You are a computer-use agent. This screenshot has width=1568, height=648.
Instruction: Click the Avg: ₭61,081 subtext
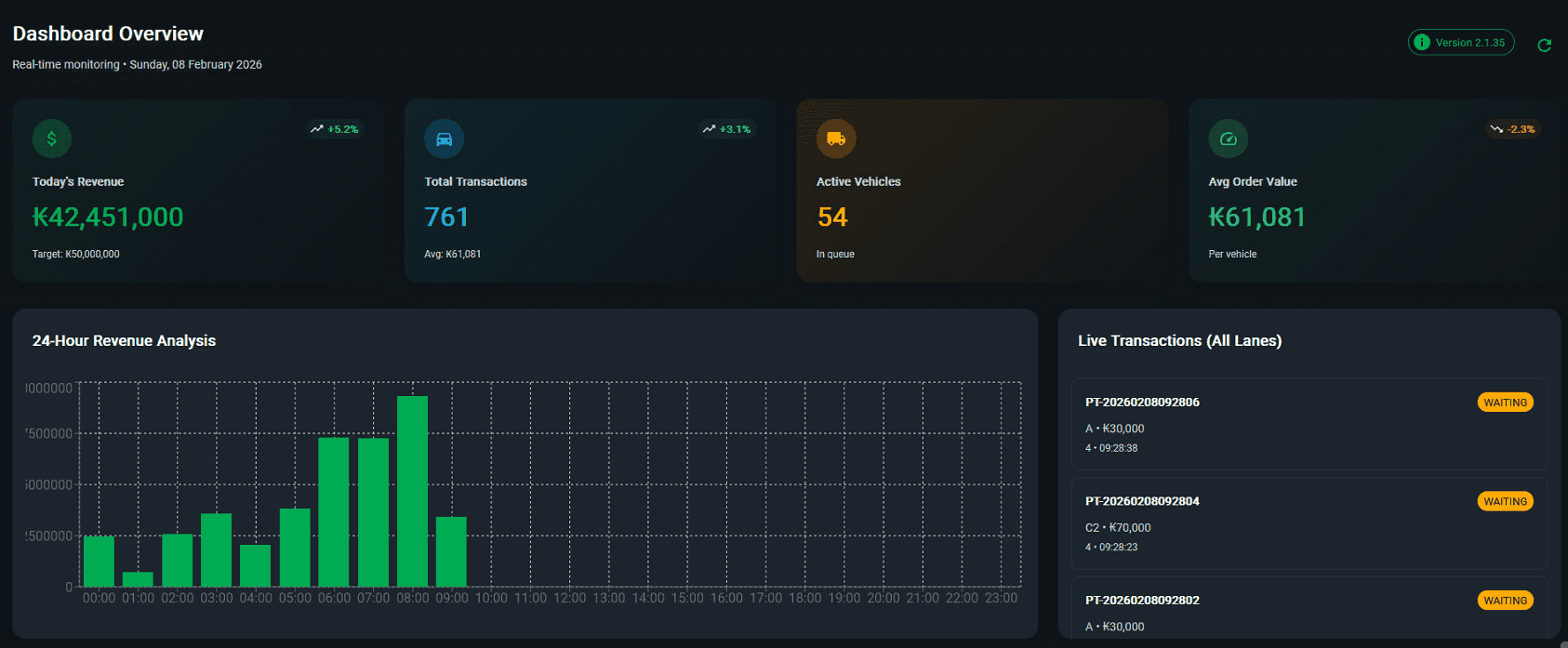click(453, 254)
